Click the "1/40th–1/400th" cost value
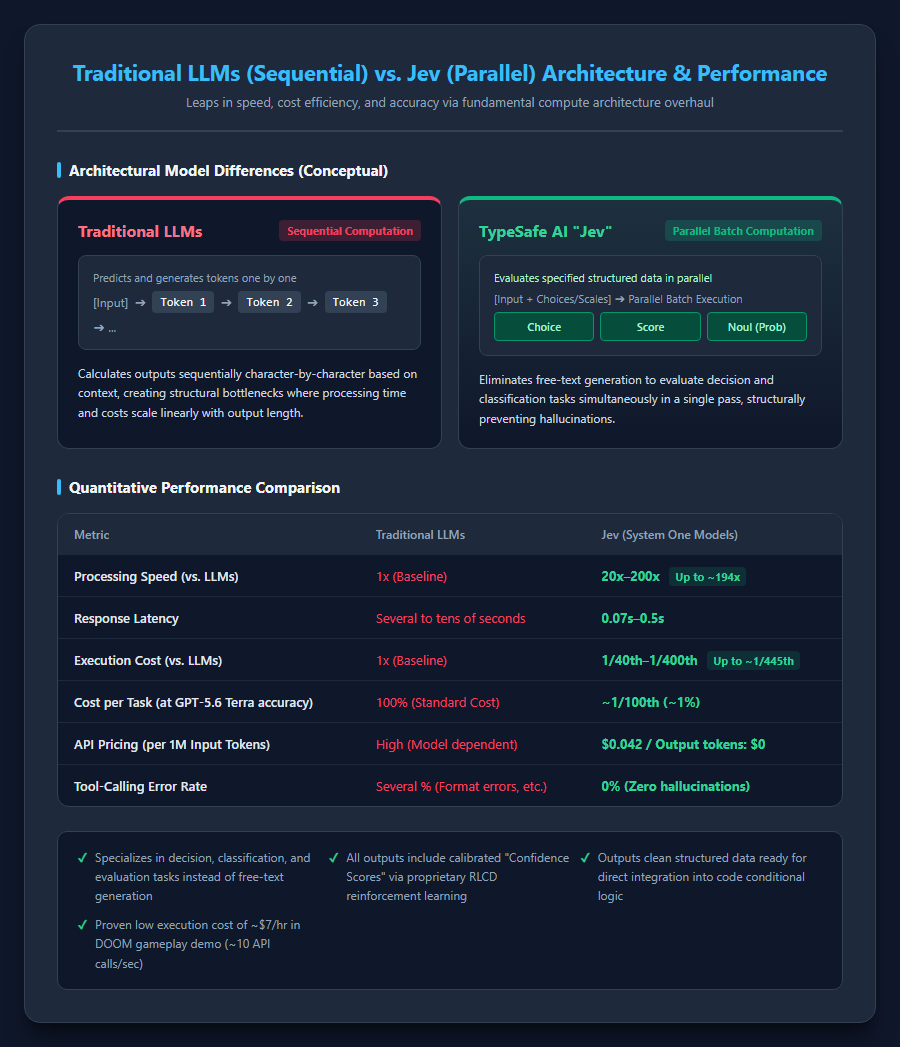 click(x=649, y=661)
